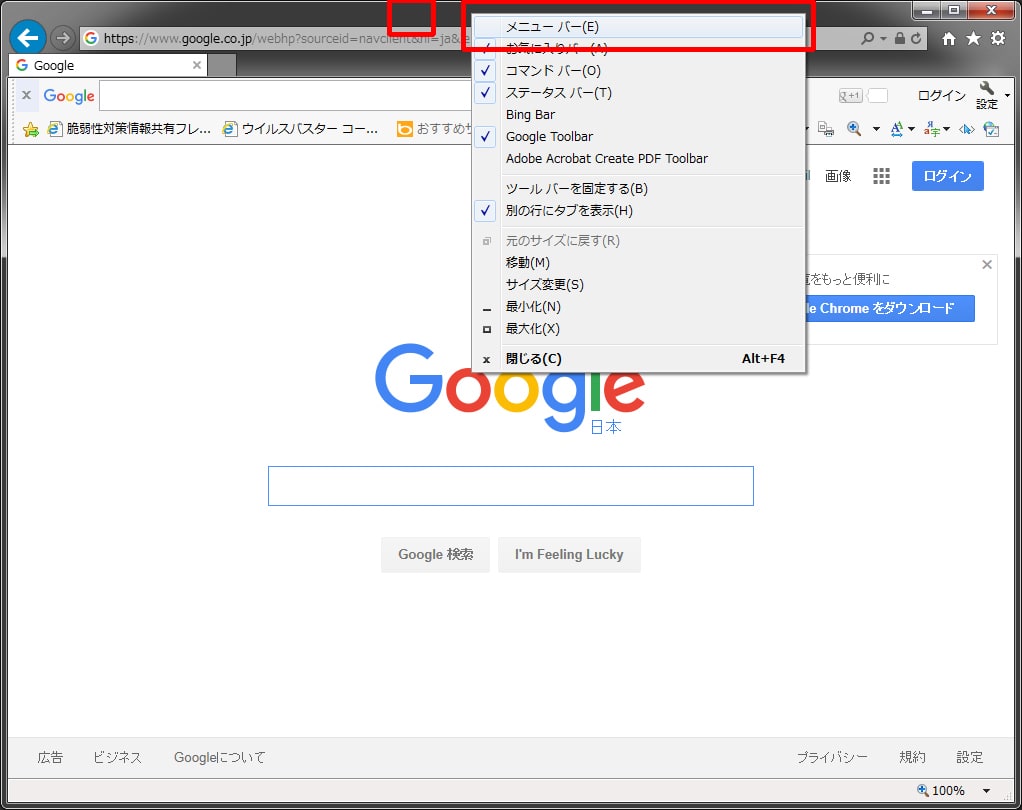Click the magnifier search icon in address bar
This screenshot has height=810, width=1022.
click(x=867, y=38)
